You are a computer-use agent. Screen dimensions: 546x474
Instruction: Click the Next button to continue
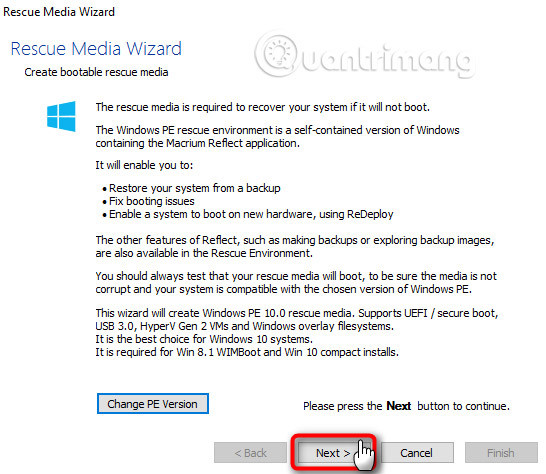(x=333, y=453)
